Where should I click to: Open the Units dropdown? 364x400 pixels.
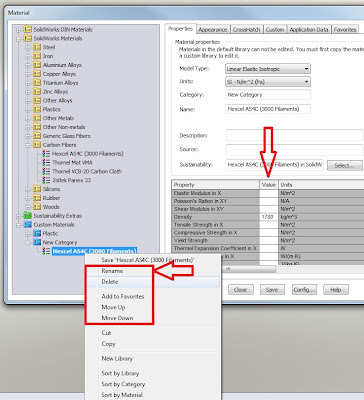click(x=268, y=82)
